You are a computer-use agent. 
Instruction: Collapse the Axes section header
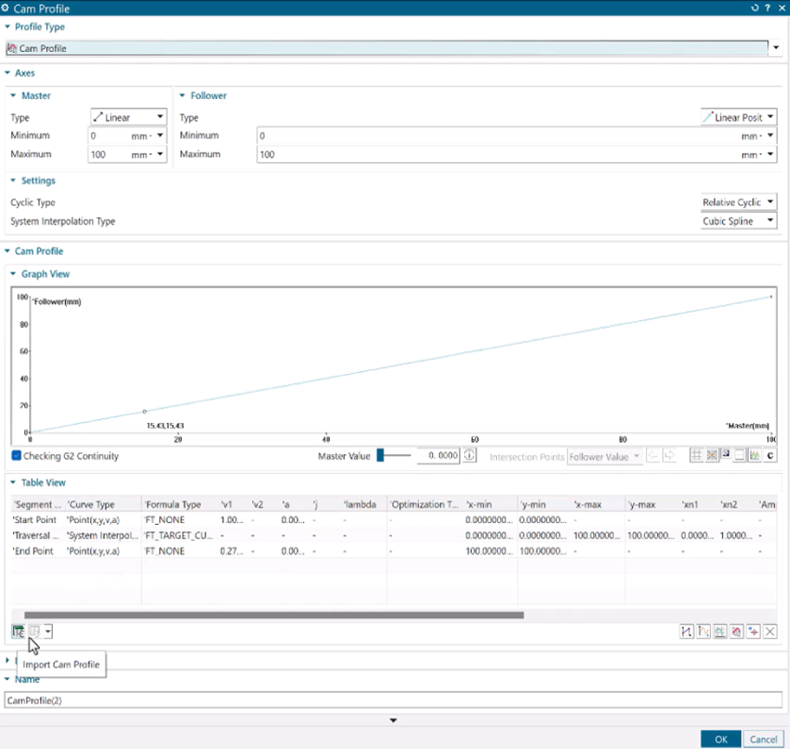point(8,73)
